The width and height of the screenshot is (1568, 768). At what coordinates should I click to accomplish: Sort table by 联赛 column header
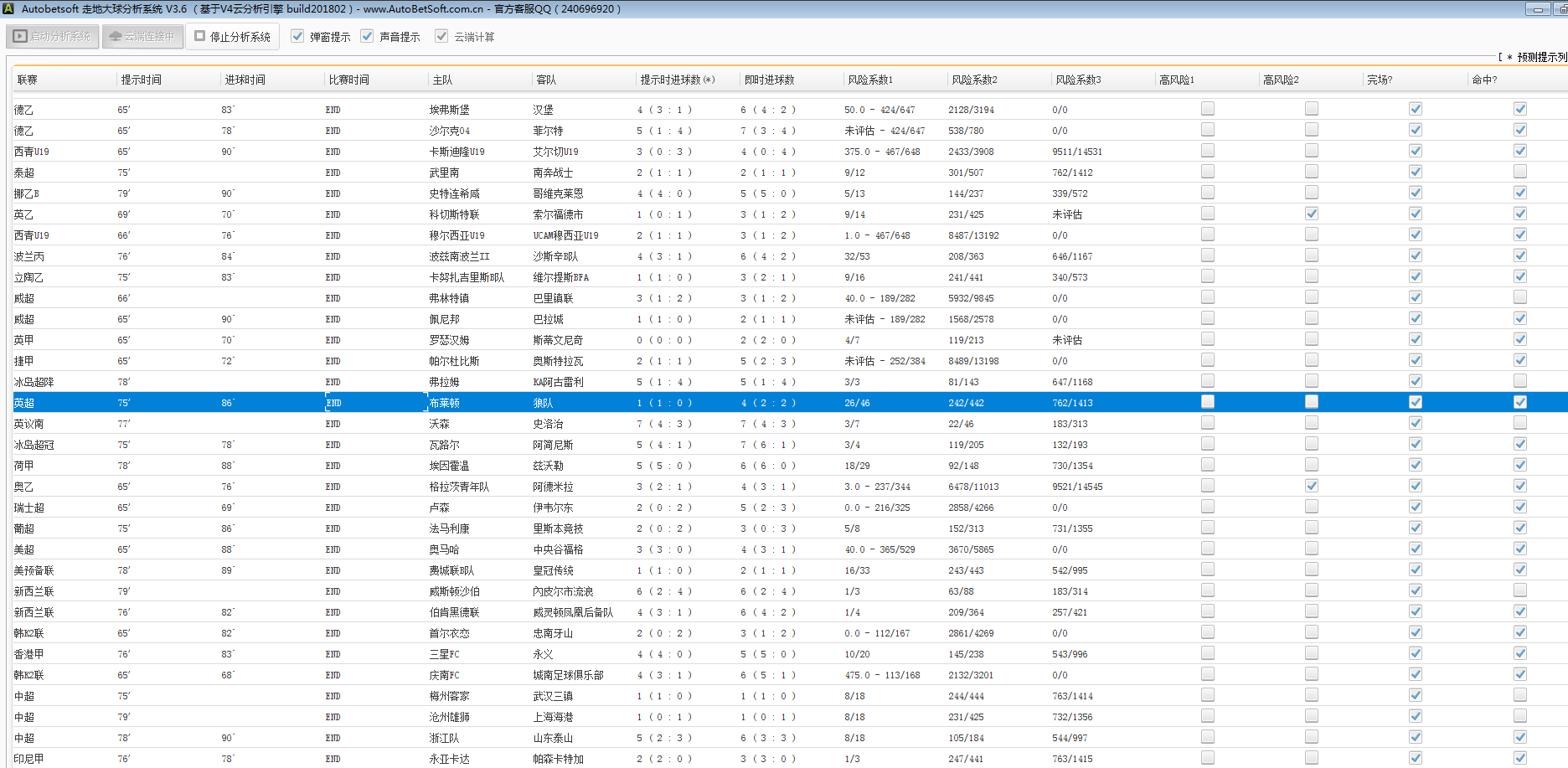click(28, 80)
